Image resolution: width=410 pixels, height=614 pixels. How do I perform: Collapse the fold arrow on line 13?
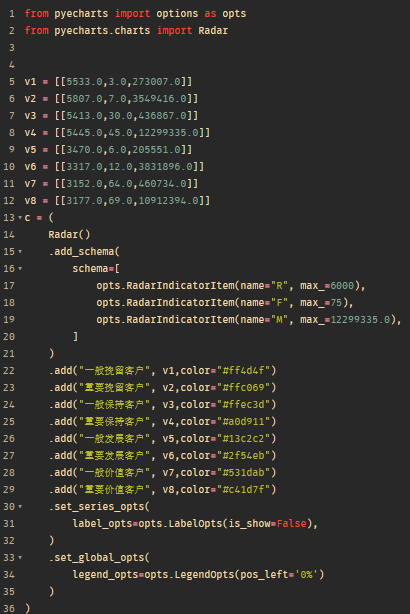(20, 217)
